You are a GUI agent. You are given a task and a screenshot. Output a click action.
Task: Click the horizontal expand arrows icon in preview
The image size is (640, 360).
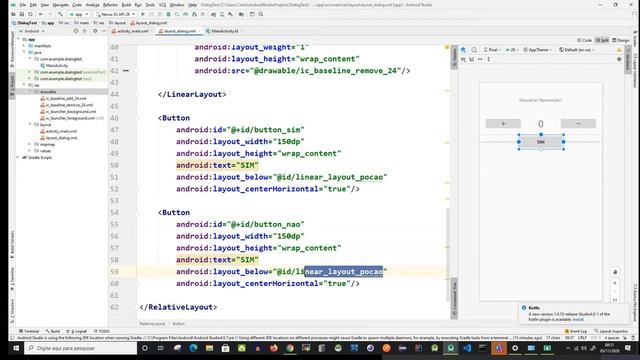point(480,59)
